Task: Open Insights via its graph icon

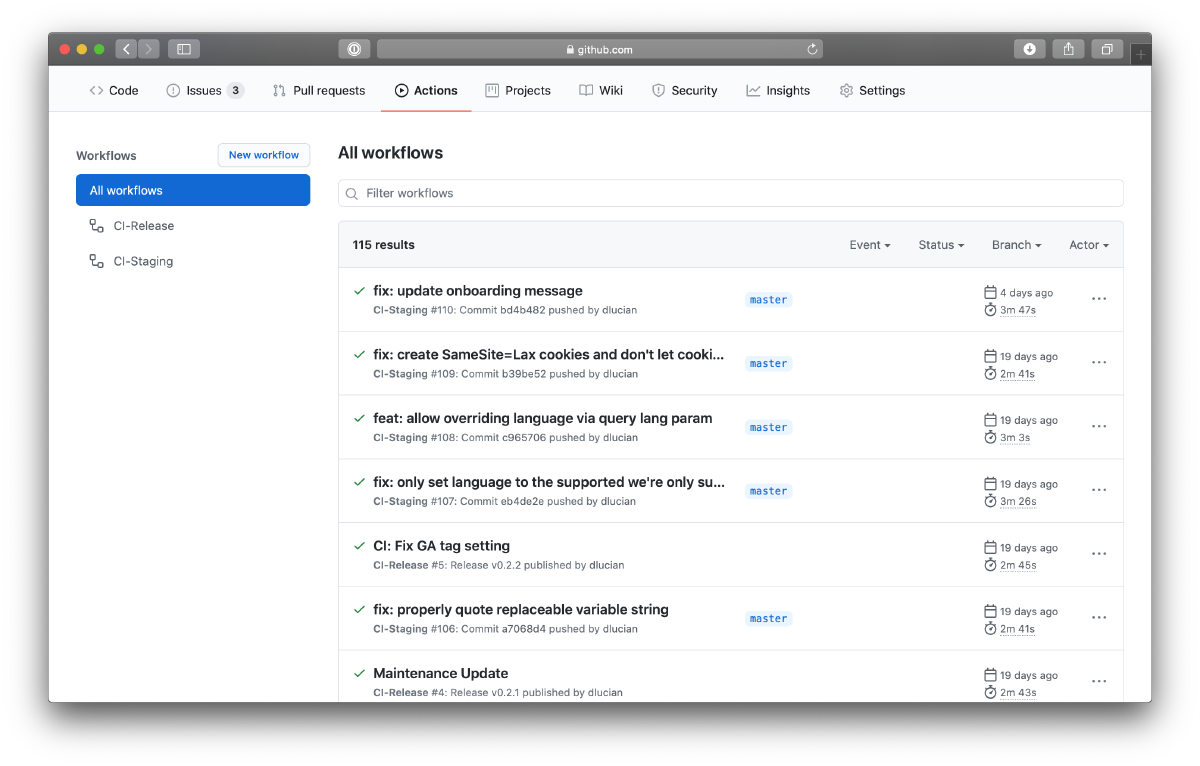Action: 752,90
